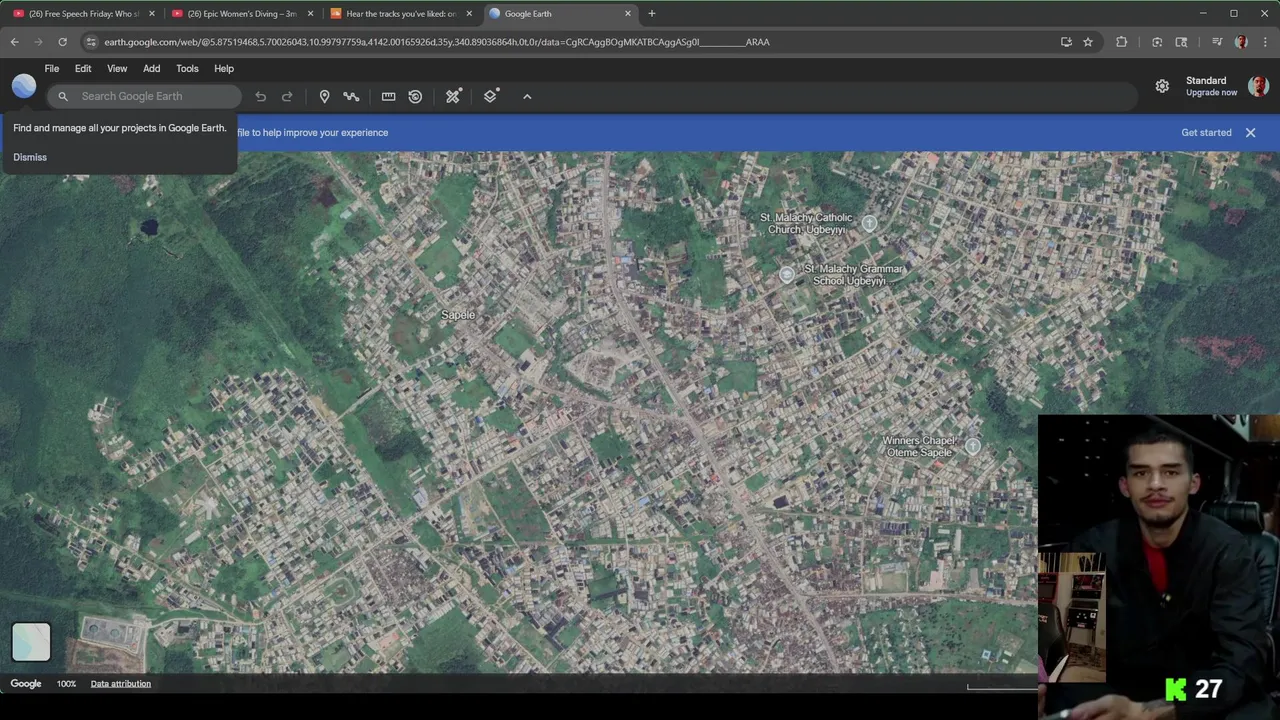Image resolution: width=1280 pixels, height=720 pixels.
Task: Click the 100% value in status bar
Action: coord(66,684)
